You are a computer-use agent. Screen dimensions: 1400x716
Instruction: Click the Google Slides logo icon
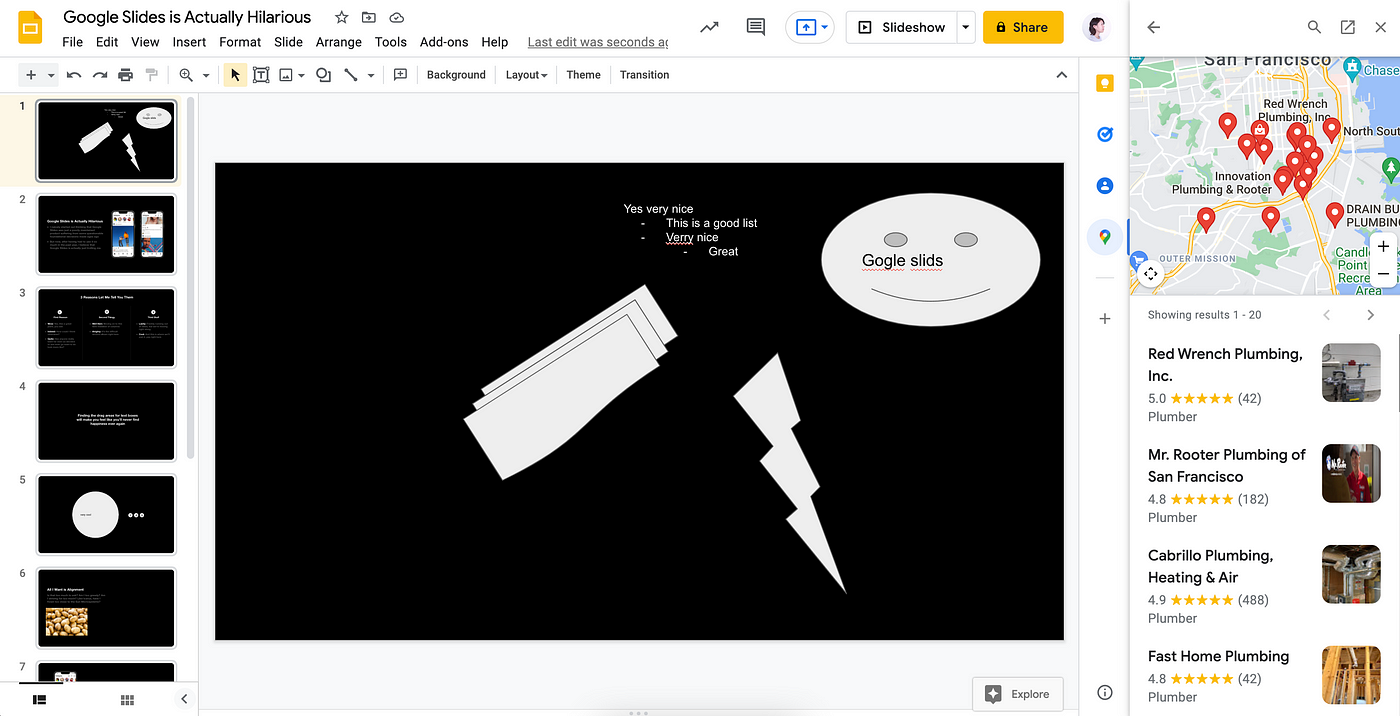tap(30, 27)
